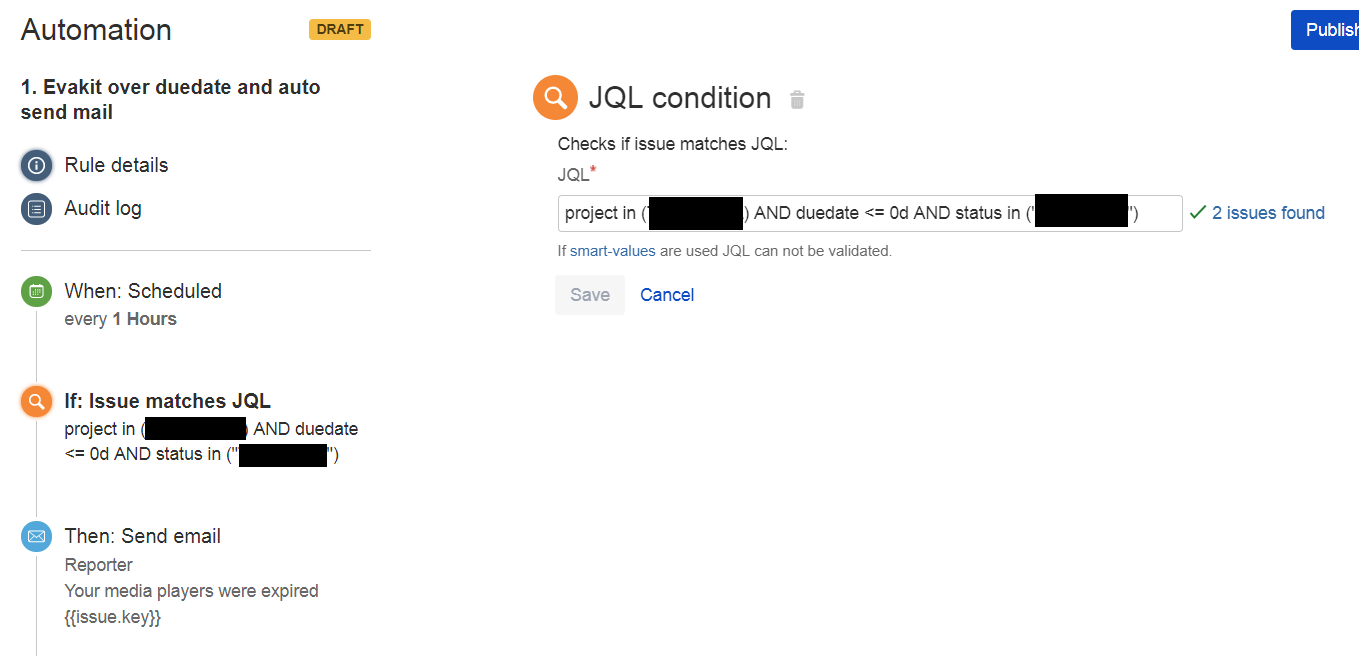The height and width of the screenshot is (656, 1359).
Task: Delete JQL condition via trash icon
Action: click(797, 99)
